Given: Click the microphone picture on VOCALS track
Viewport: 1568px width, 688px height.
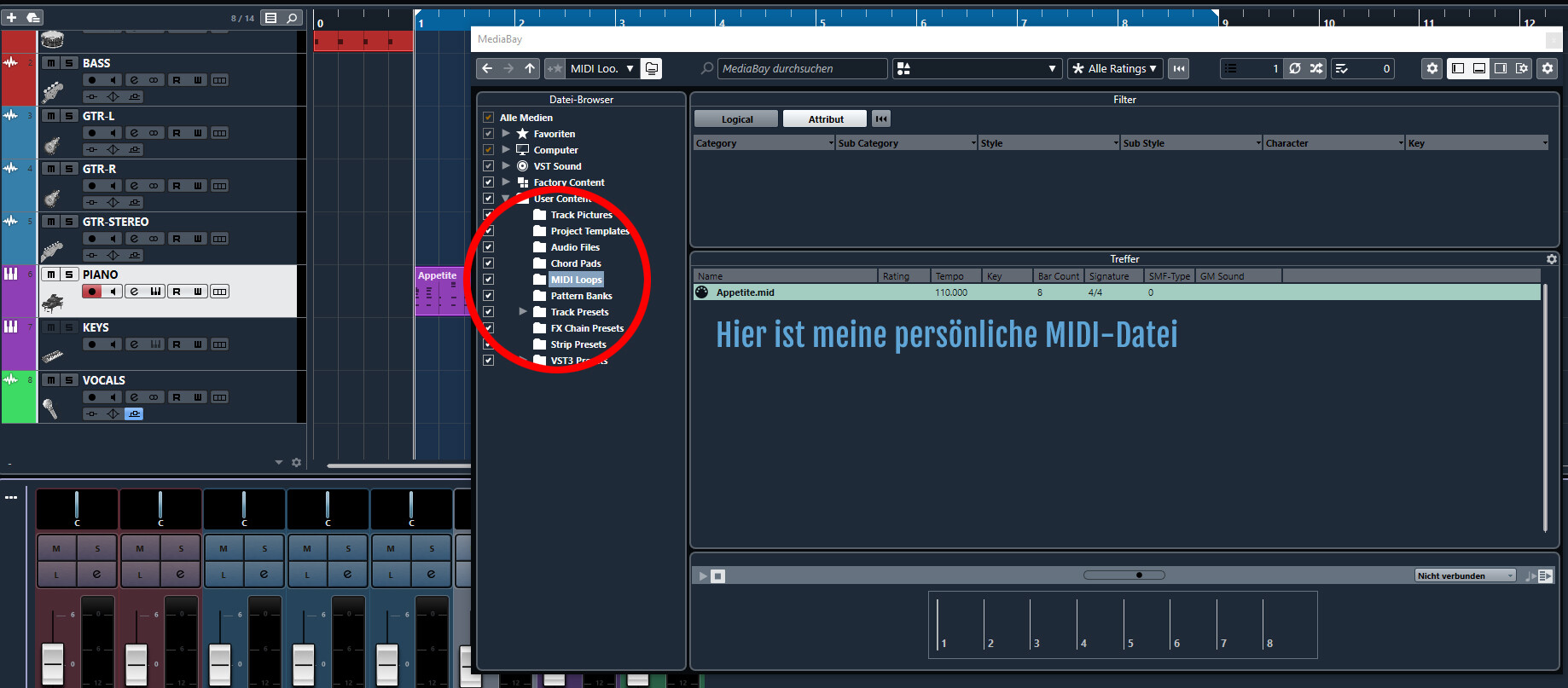Looking at the screenshot, I should pyautogui.click(x=50, y=408).
